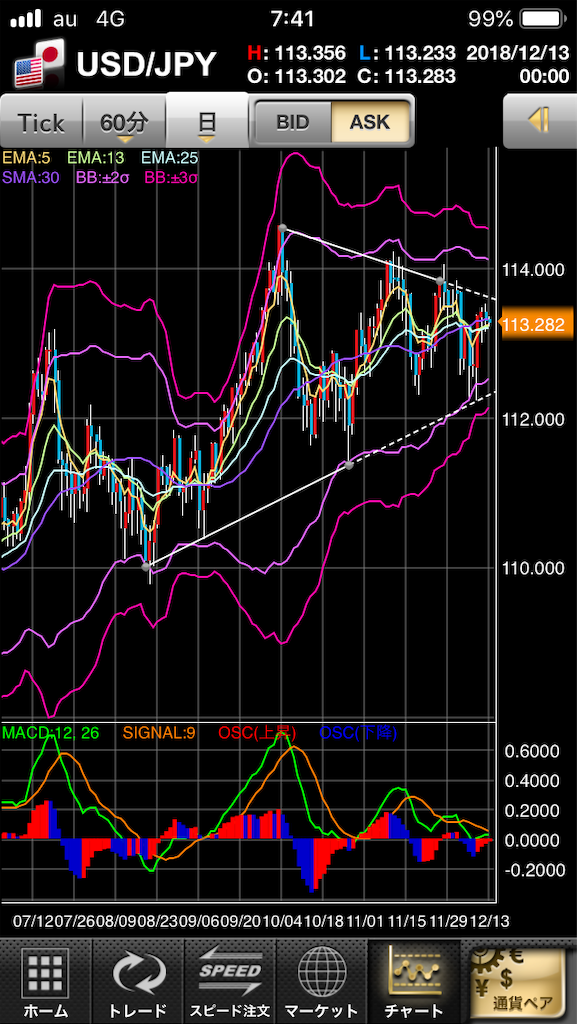Tap the OSC(上昇) label
Screen dimensions: 577x1024
point(257,733)
